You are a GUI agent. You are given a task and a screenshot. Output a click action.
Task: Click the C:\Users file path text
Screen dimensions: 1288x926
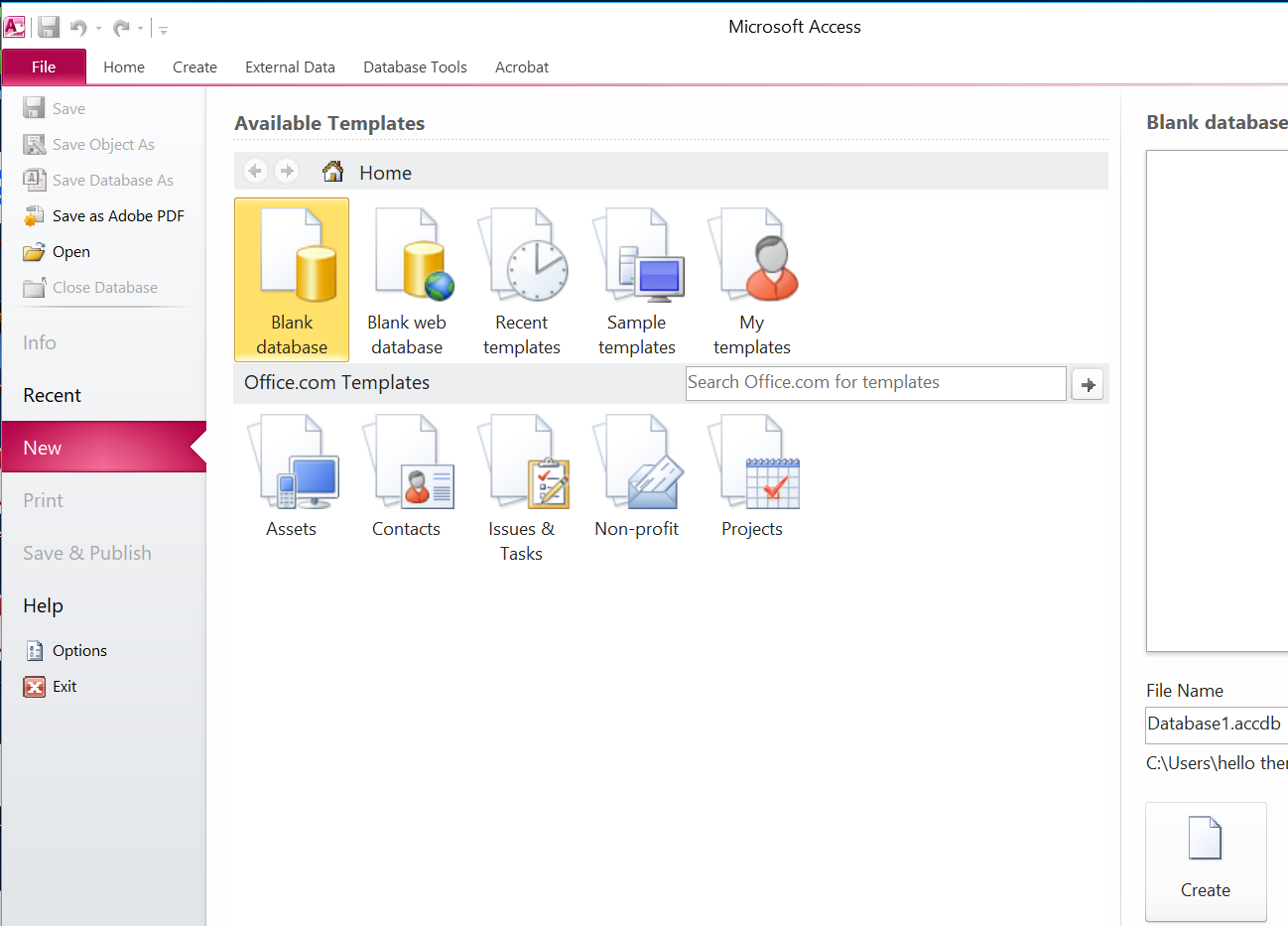click(x=1217, y=762)
